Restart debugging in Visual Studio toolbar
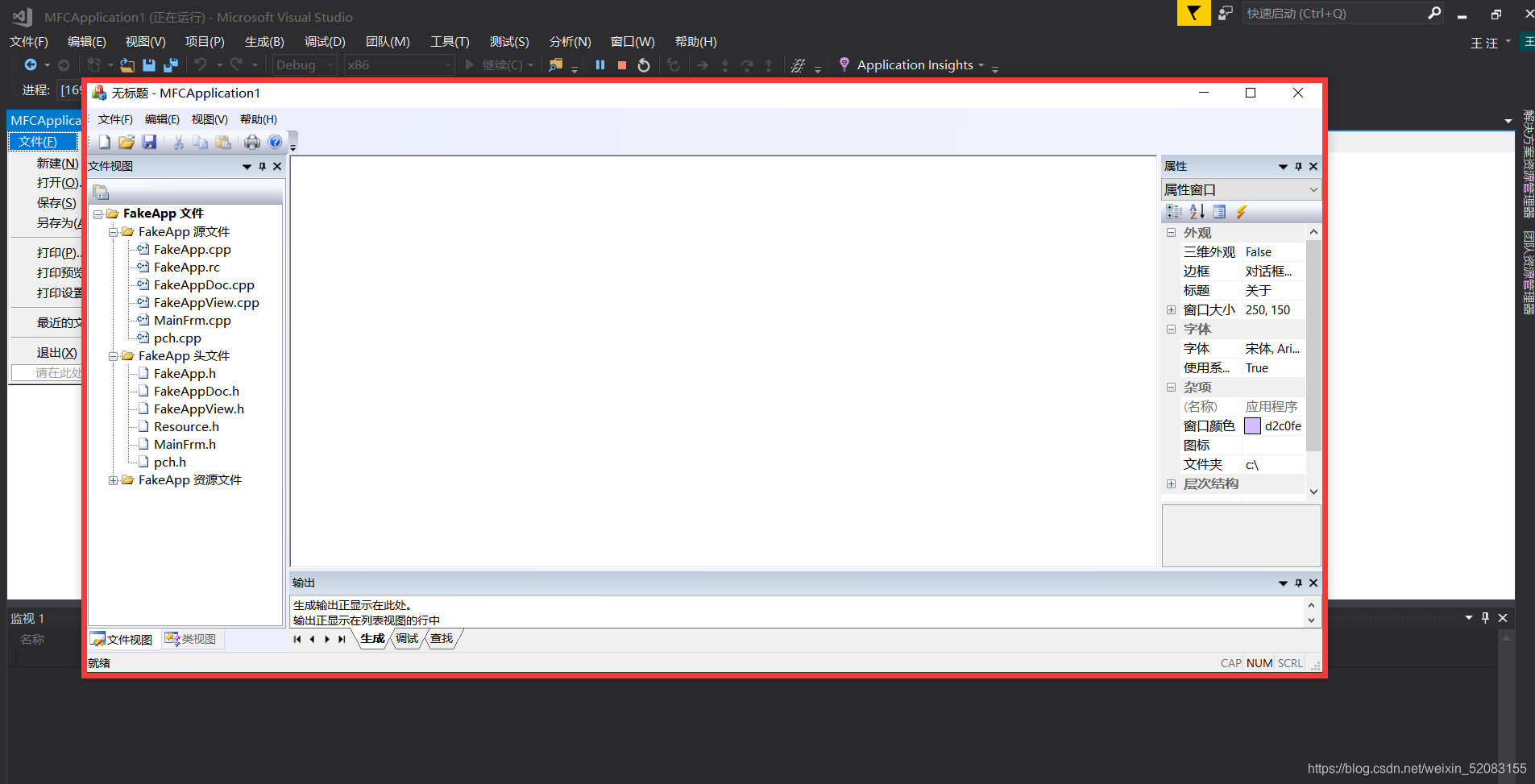This screenshot has height=784, width=1535. tap(644, 65)
